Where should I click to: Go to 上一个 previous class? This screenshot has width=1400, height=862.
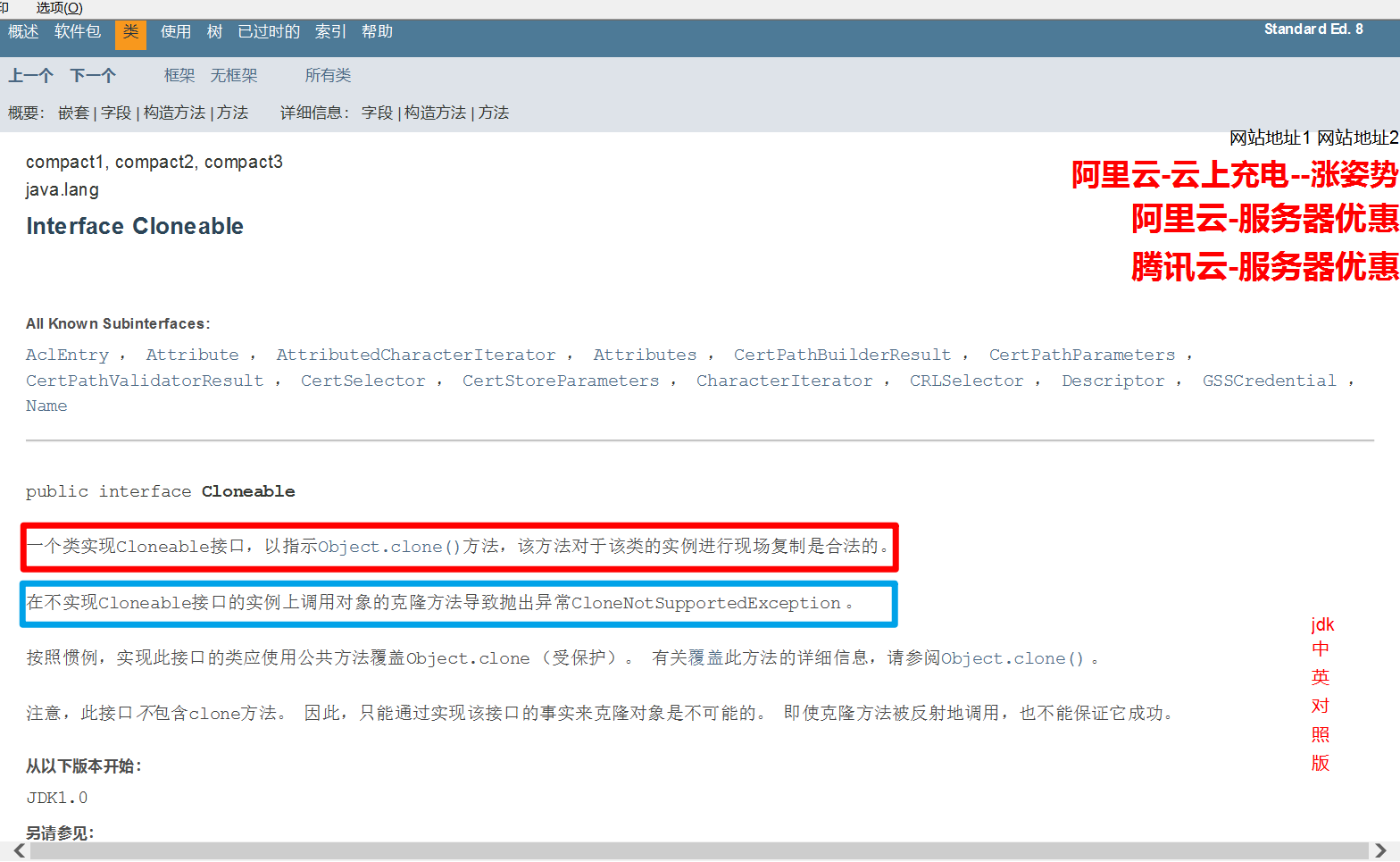(31, 76)
